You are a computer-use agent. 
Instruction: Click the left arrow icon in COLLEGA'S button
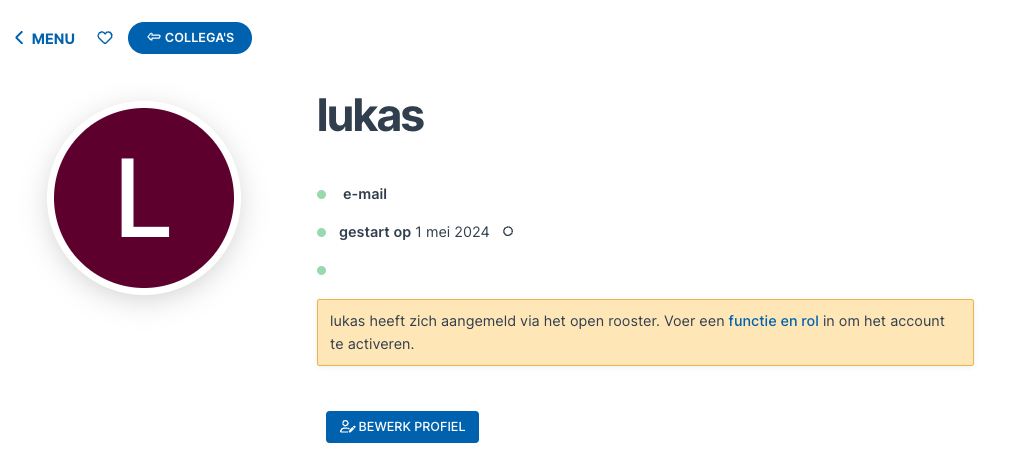click(154, 38)
